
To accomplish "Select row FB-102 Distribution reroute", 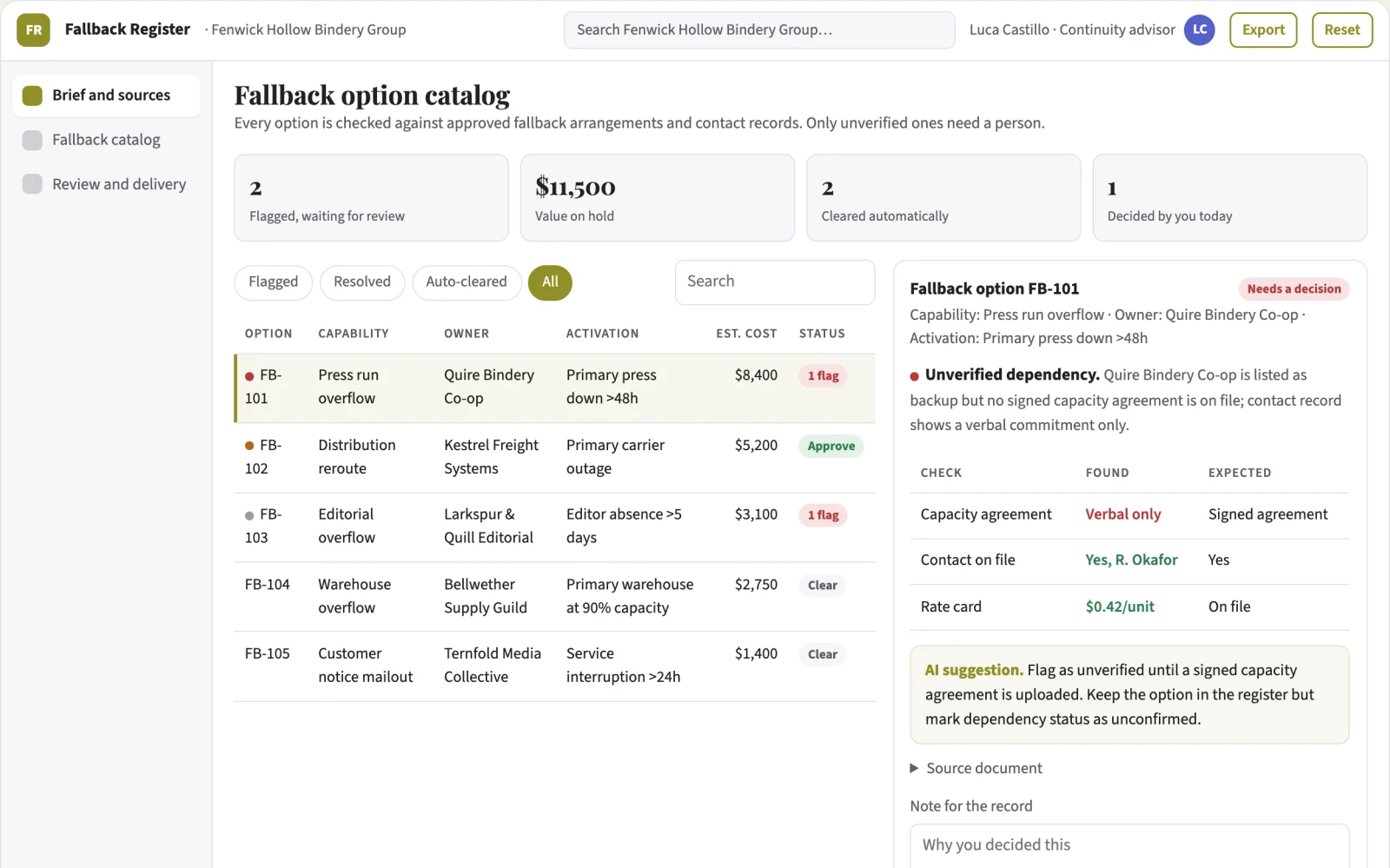I will pos(554,458).
